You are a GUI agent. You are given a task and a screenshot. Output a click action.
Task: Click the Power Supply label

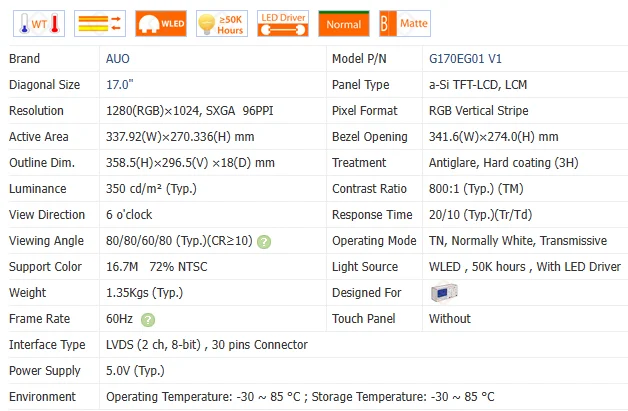(45, 371)
